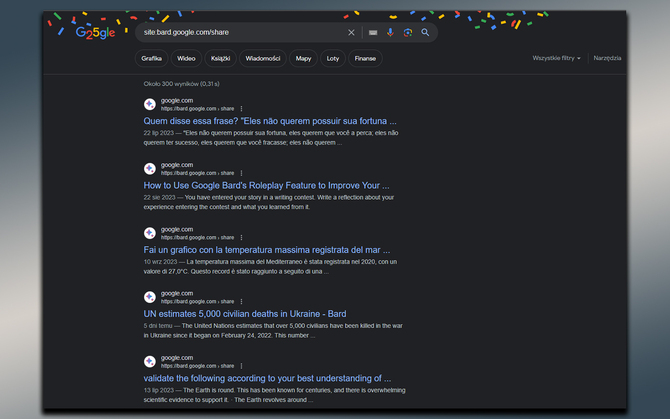Select the Wideo filter tab
The image size is (670, 419).
tap(186, 59)
